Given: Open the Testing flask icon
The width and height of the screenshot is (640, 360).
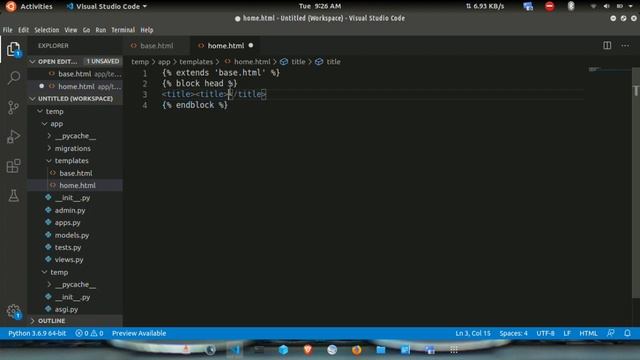Looking at the screenshot, I should point(13,196).
